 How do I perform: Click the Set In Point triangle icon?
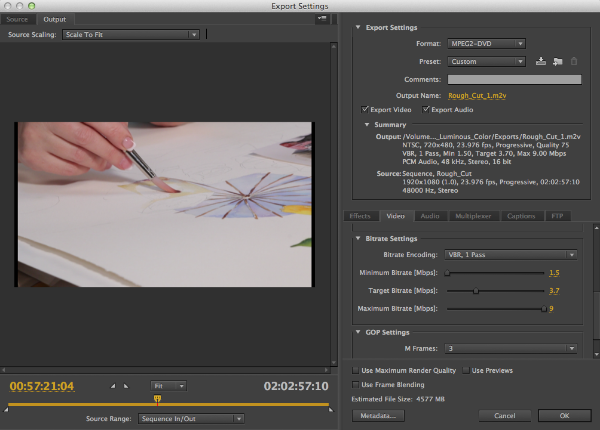click(x=113, y=386)
